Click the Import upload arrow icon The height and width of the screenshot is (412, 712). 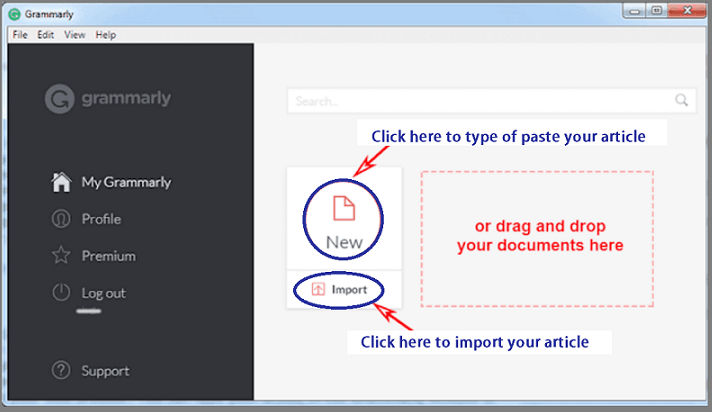click(318, 289)
